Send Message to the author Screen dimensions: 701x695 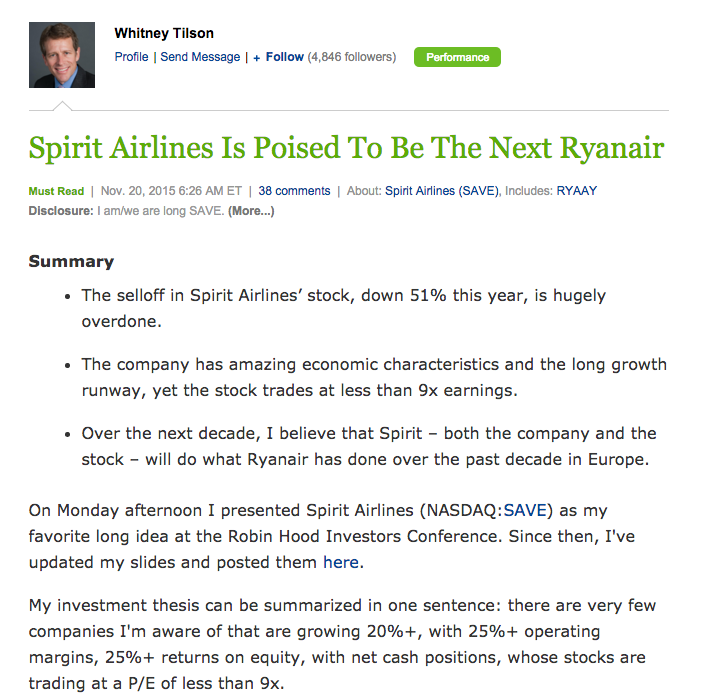point(200,57)
